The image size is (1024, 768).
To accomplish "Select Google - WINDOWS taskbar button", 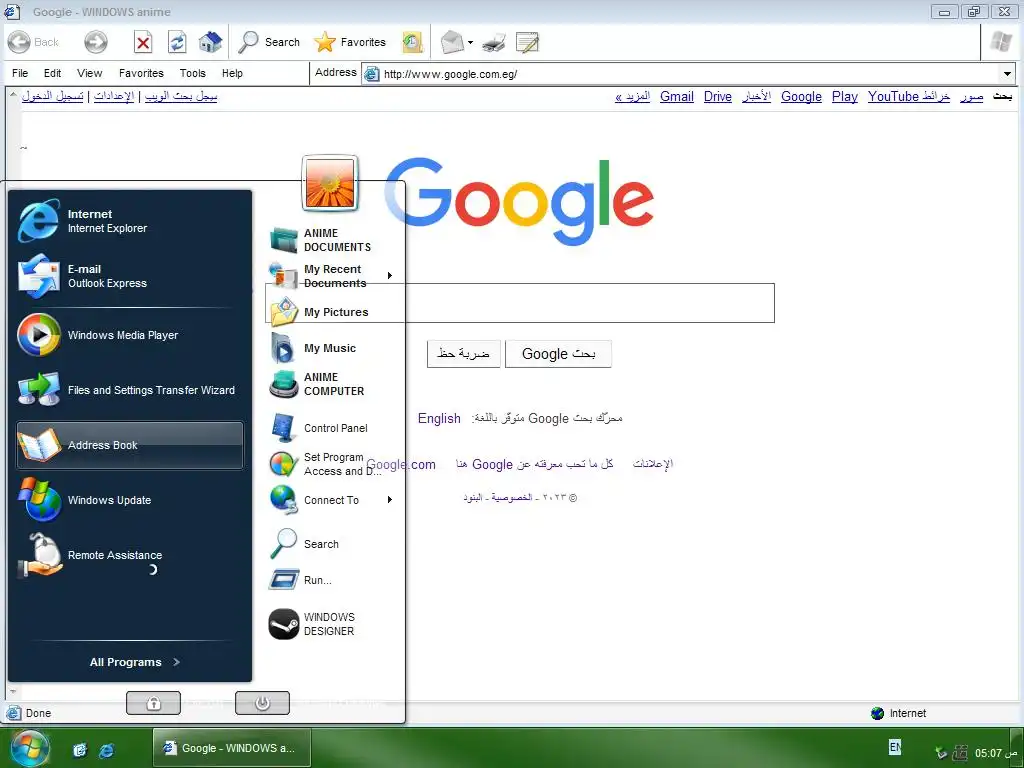I will [x=231, y=748].
